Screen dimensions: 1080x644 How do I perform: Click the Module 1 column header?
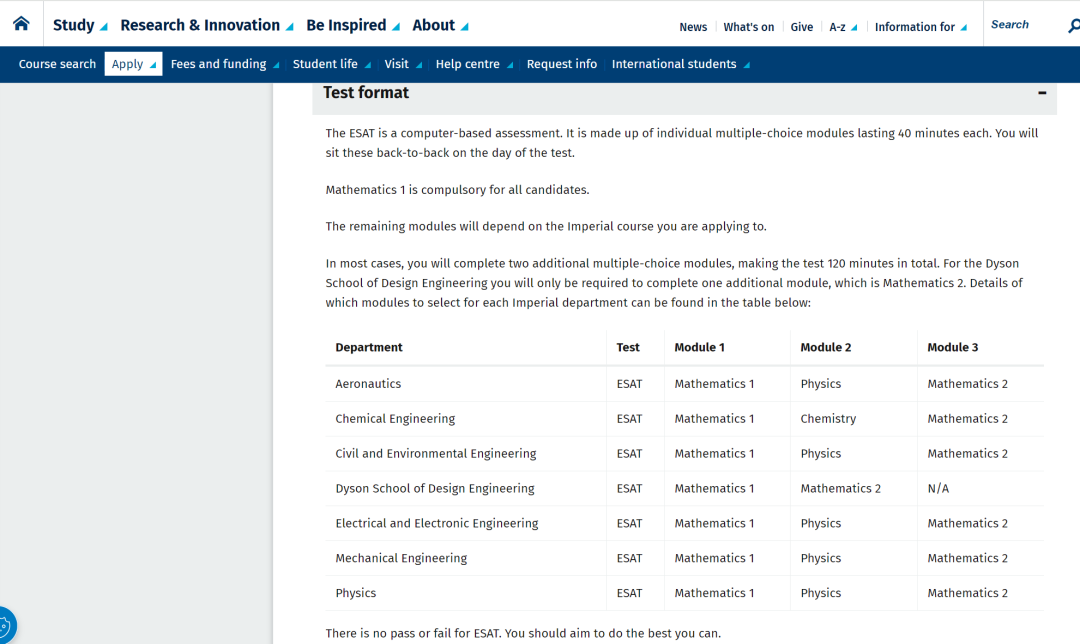[699, 347]
